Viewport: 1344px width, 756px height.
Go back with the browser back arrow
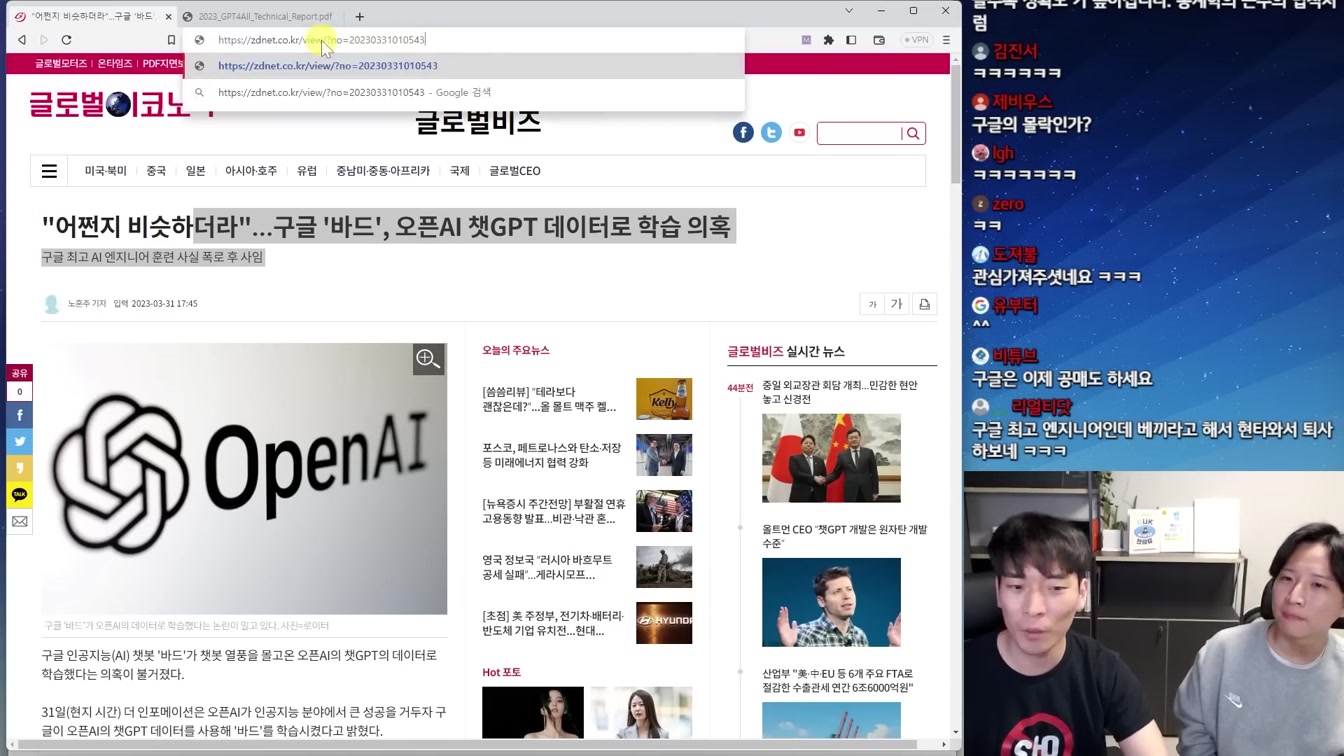(x=22, y=40)
